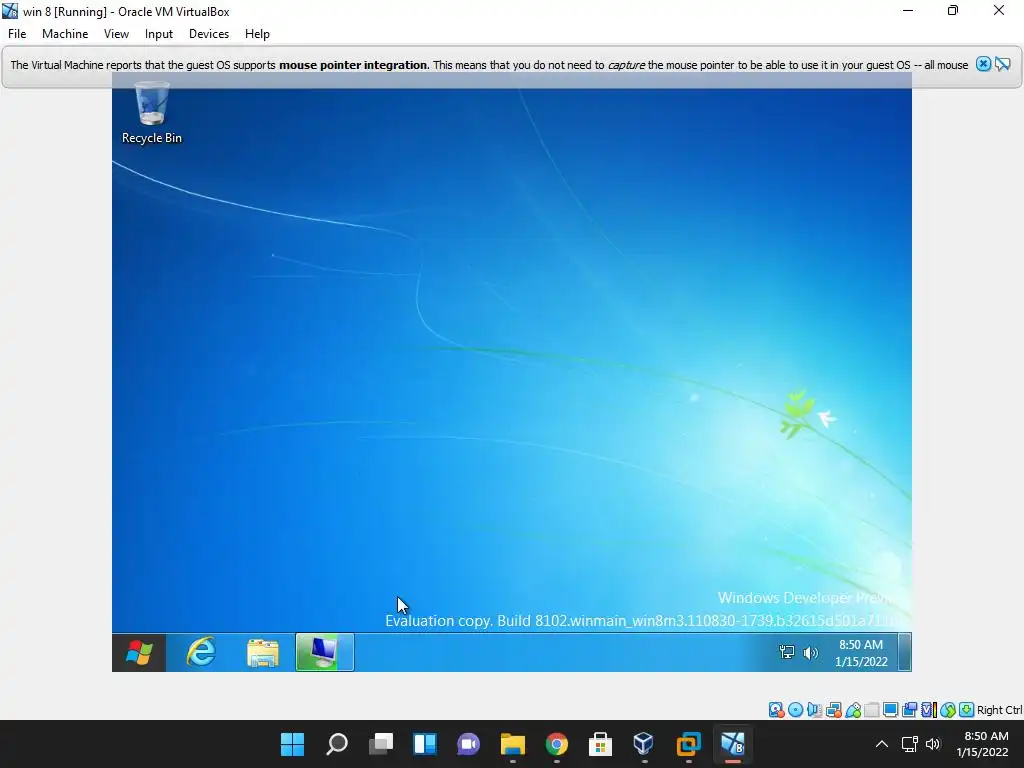Click VirtualBox network adapter indicator
Image resolution: width=1024 pixels, height=768 pixels.
(x=834, y=710)
